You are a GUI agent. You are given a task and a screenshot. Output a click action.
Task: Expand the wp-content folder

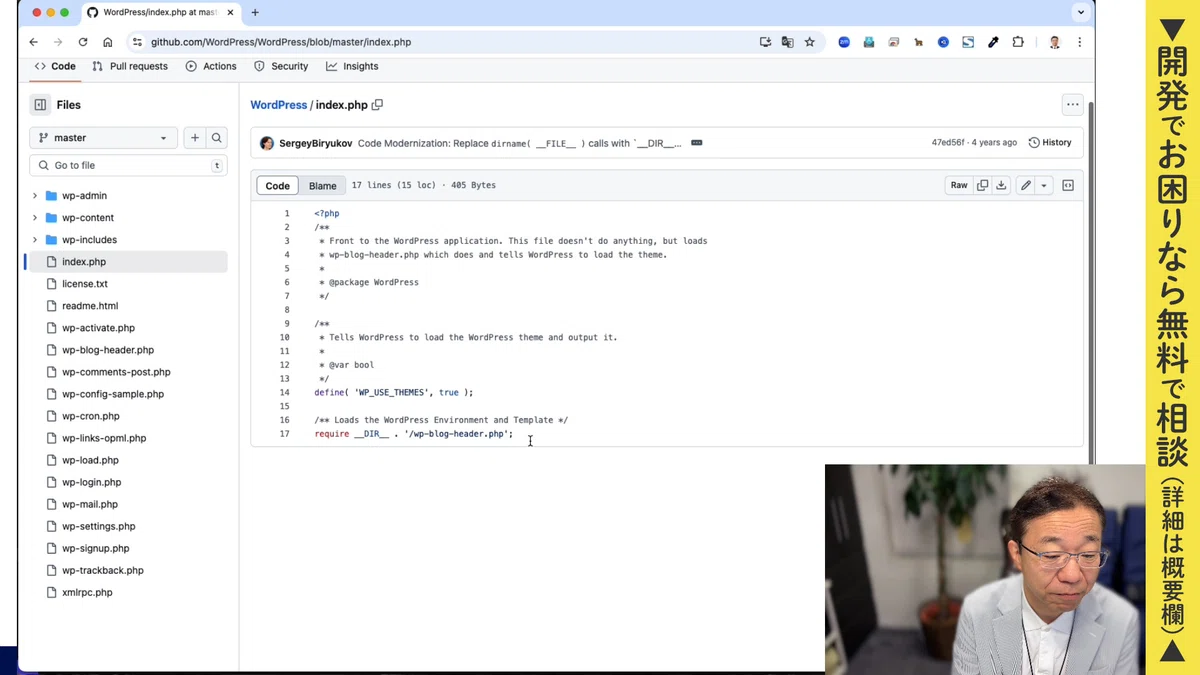[x=35, y=218]
